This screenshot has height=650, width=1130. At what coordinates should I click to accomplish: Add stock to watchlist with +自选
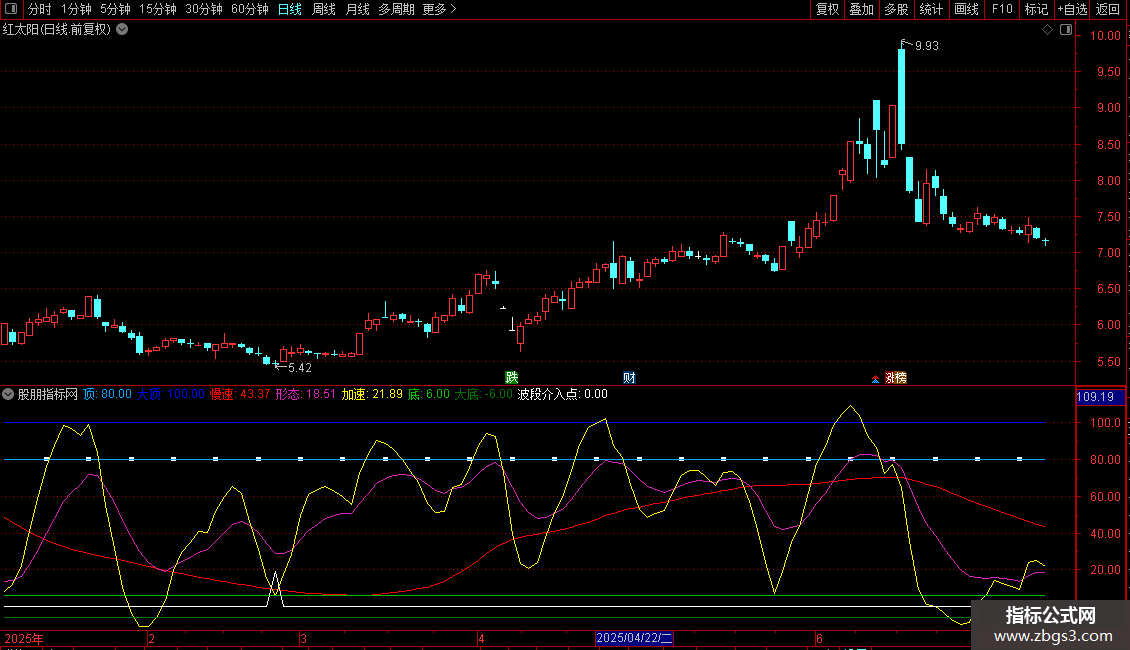[1072, 10]
